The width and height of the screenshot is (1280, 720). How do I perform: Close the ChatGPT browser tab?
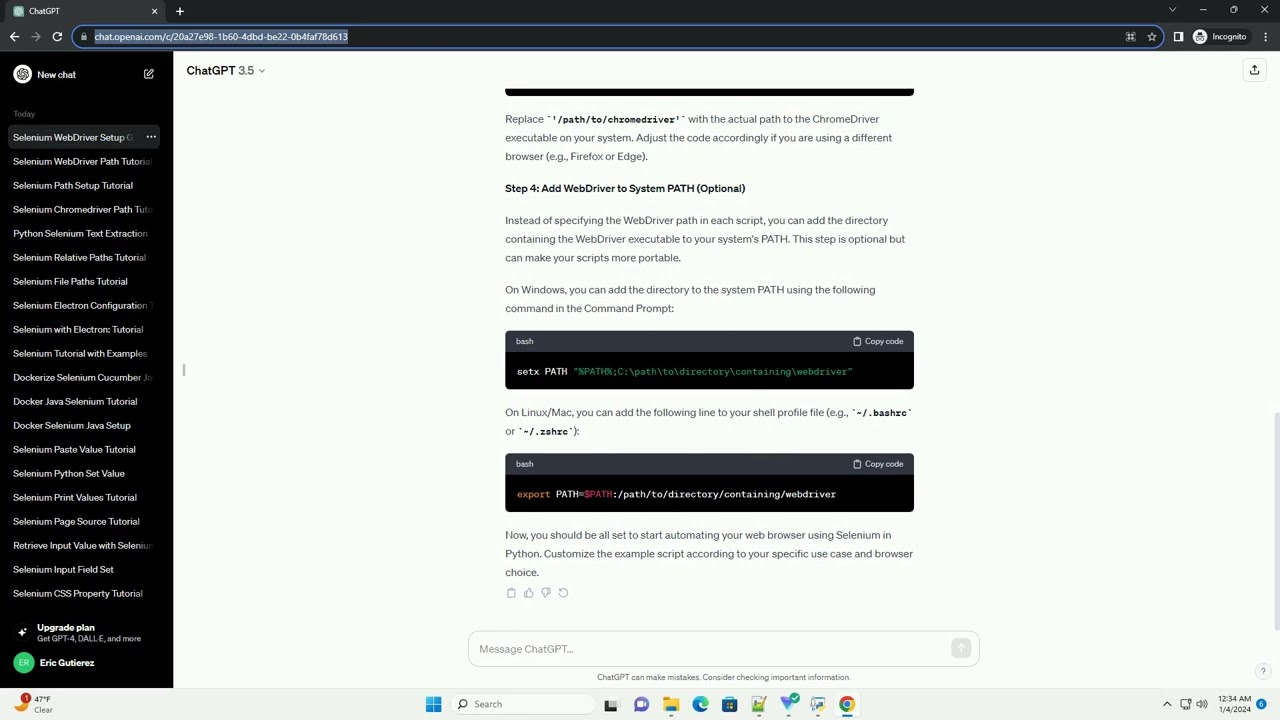click(x=154, y=11)
